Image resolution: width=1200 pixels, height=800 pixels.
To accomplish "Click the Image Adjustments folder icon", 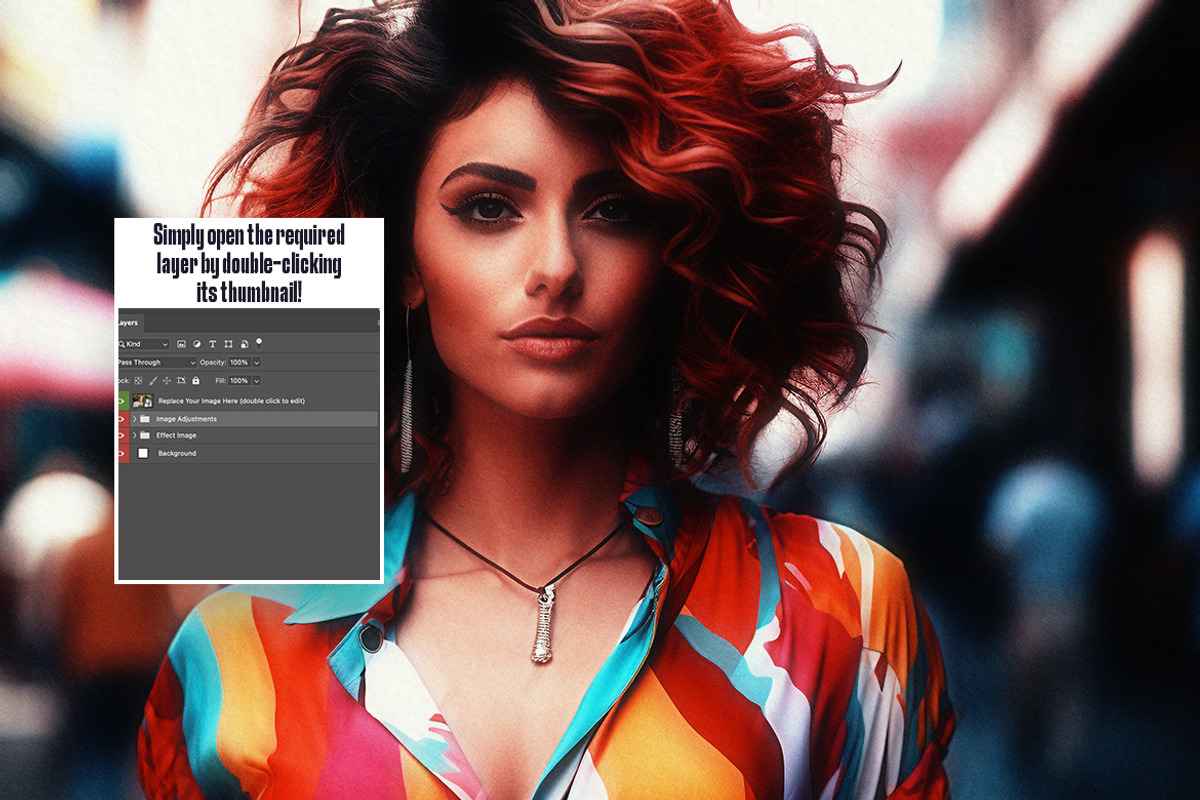I will click(x=145, y=419).
